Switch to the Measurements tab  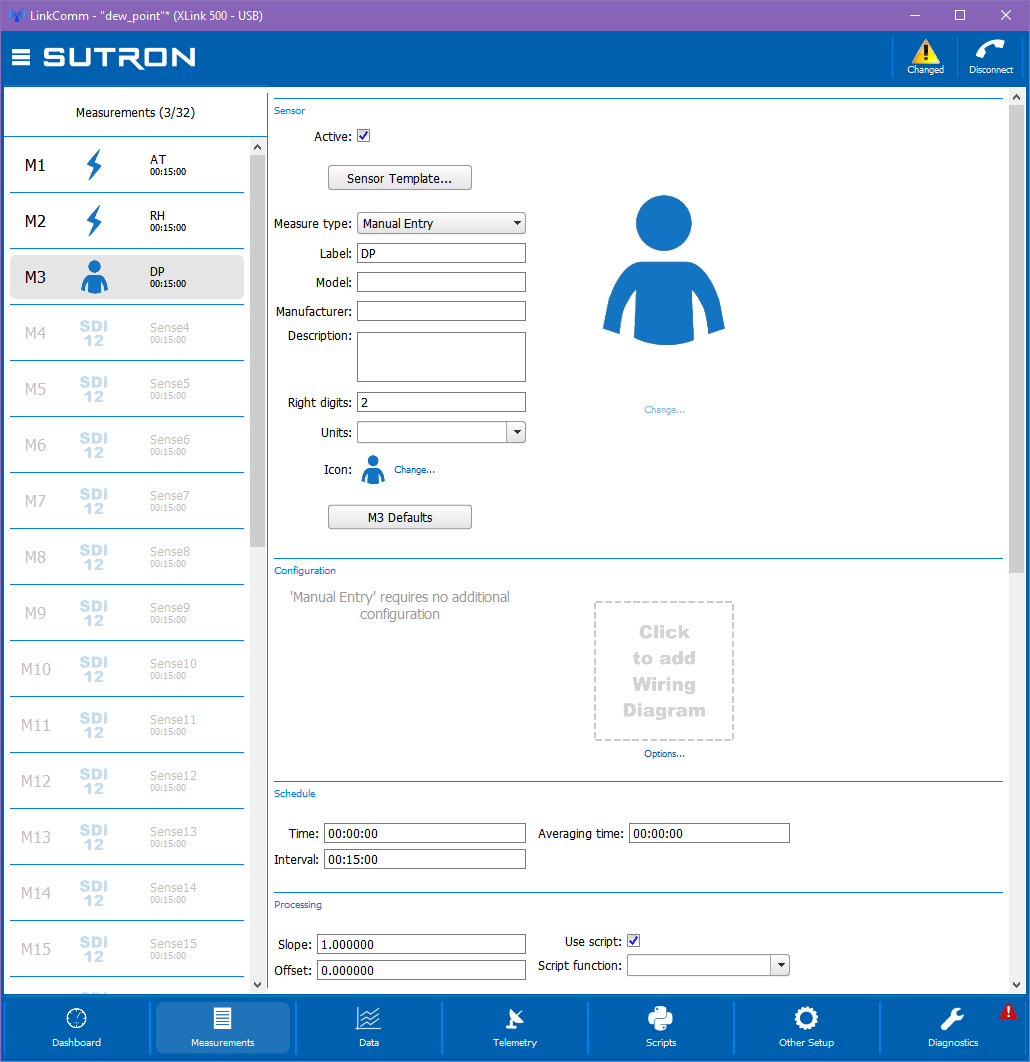coord(223,1027)
